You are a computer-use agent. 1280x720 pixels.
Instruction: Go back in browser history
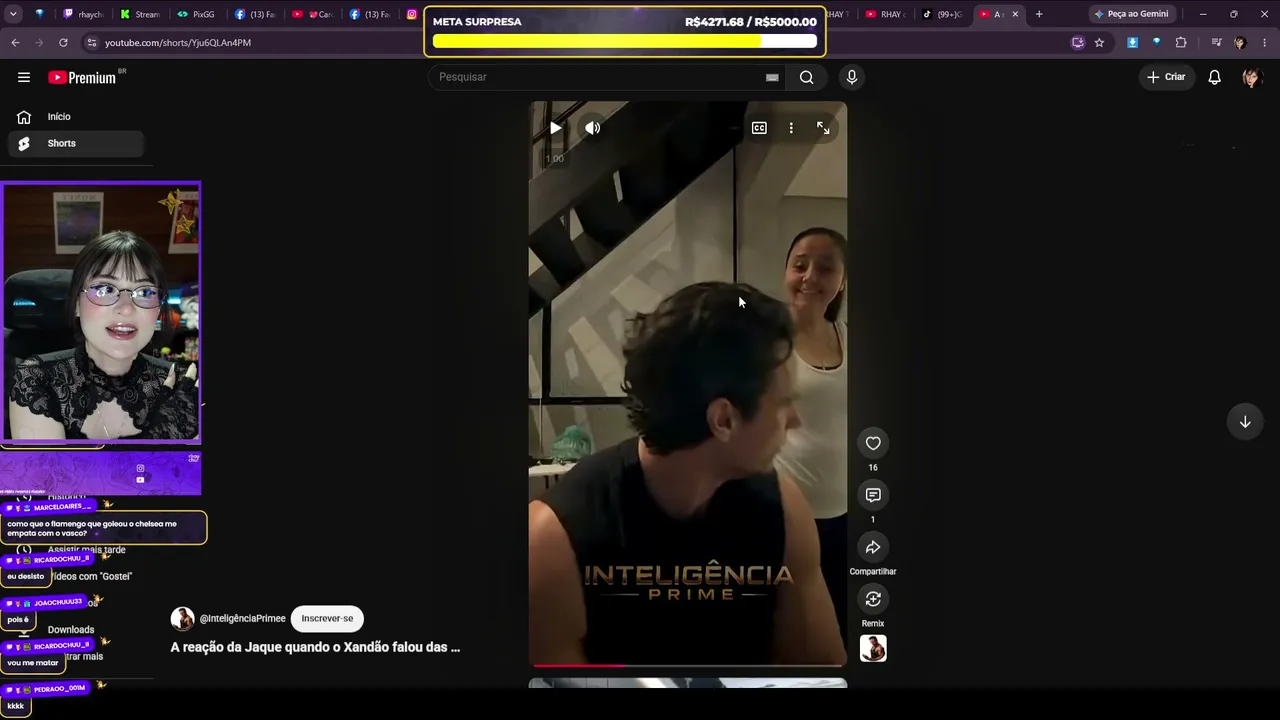15,43
